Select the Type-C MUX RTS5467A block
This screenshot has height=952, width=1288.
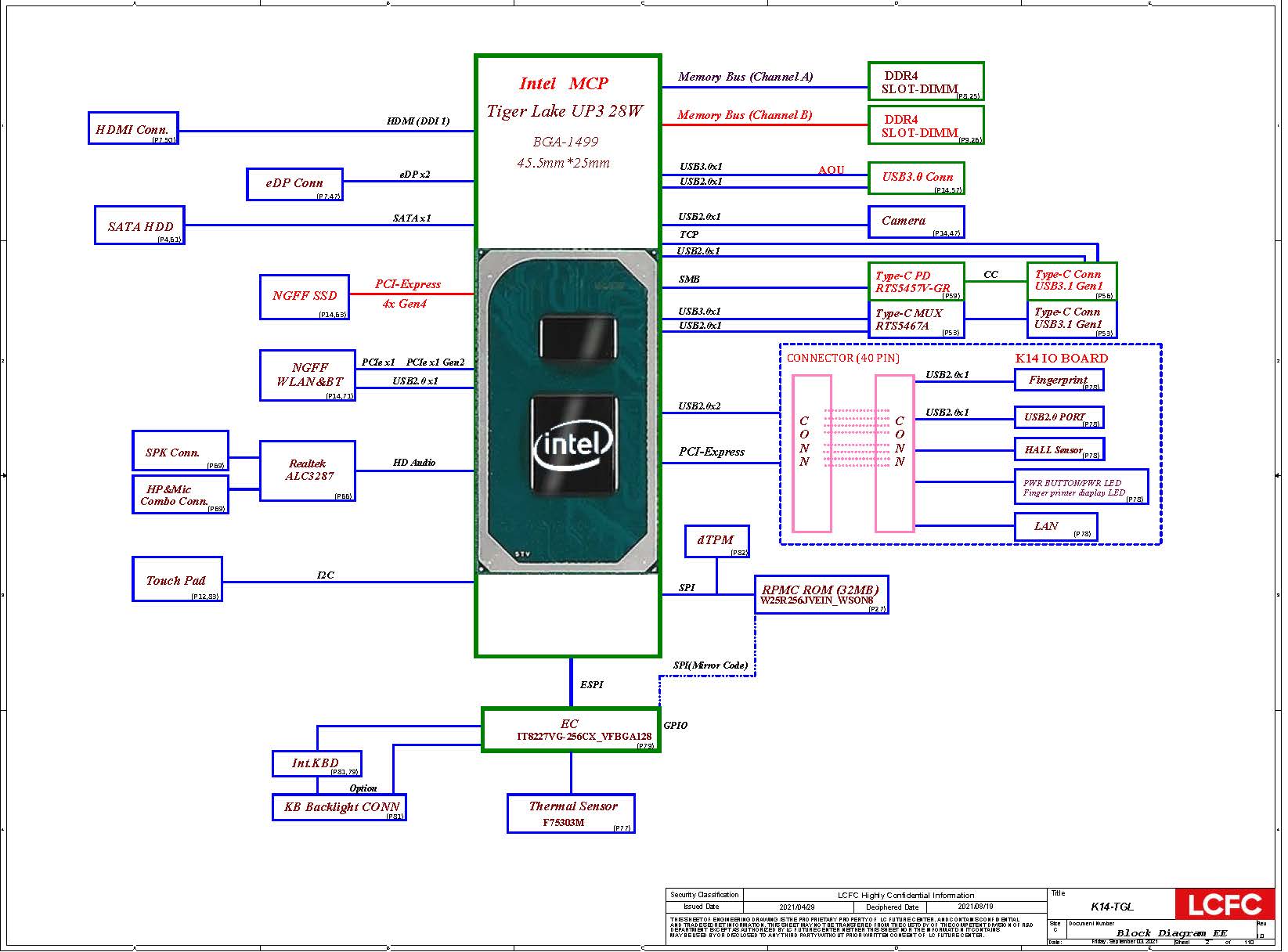pyautogui.click(x=917, y=319)
